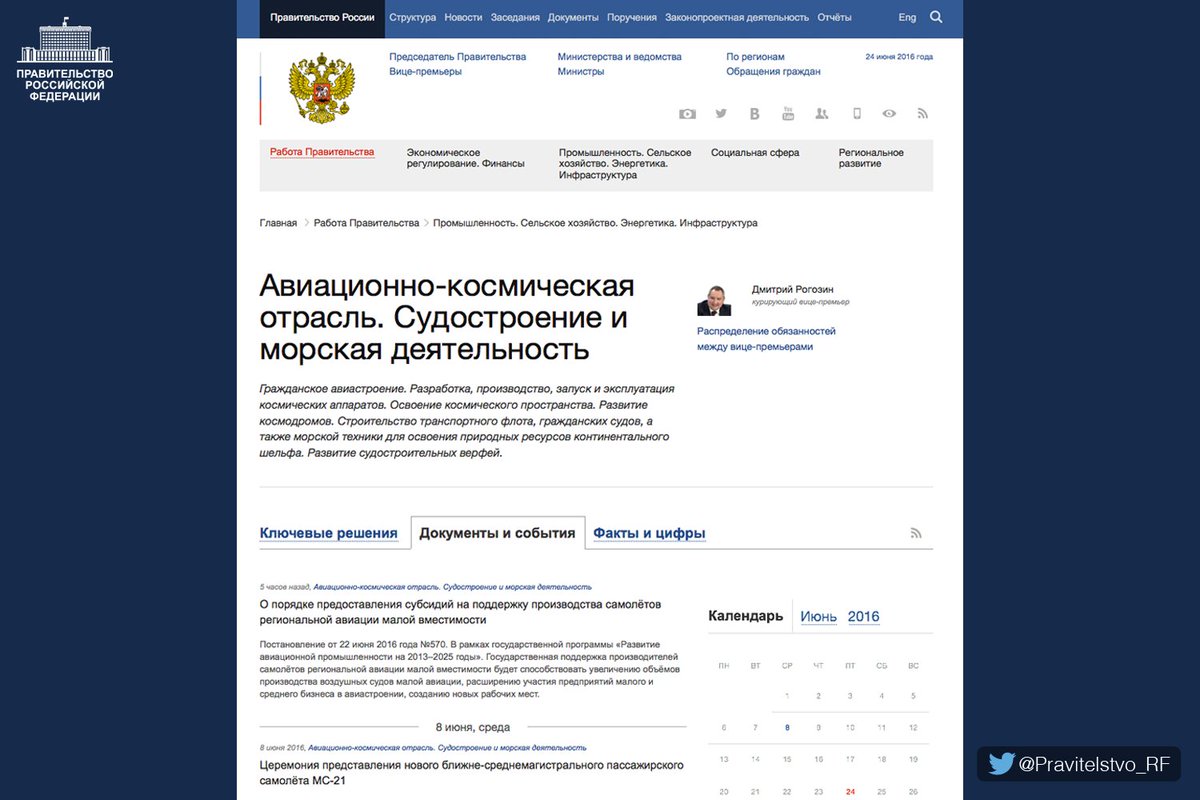Open the Документы menu item

[x=573, y=18]
